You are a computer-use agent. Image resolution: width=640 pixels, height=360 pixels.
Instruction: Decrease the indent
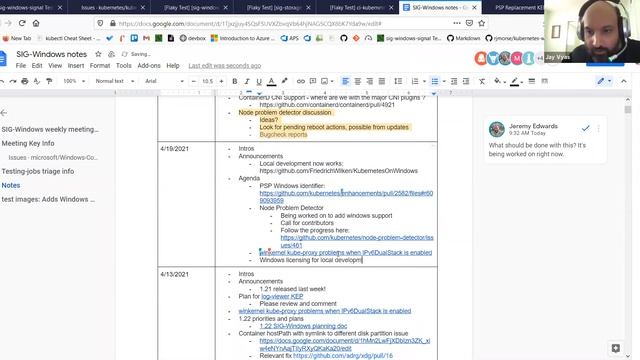453,81
